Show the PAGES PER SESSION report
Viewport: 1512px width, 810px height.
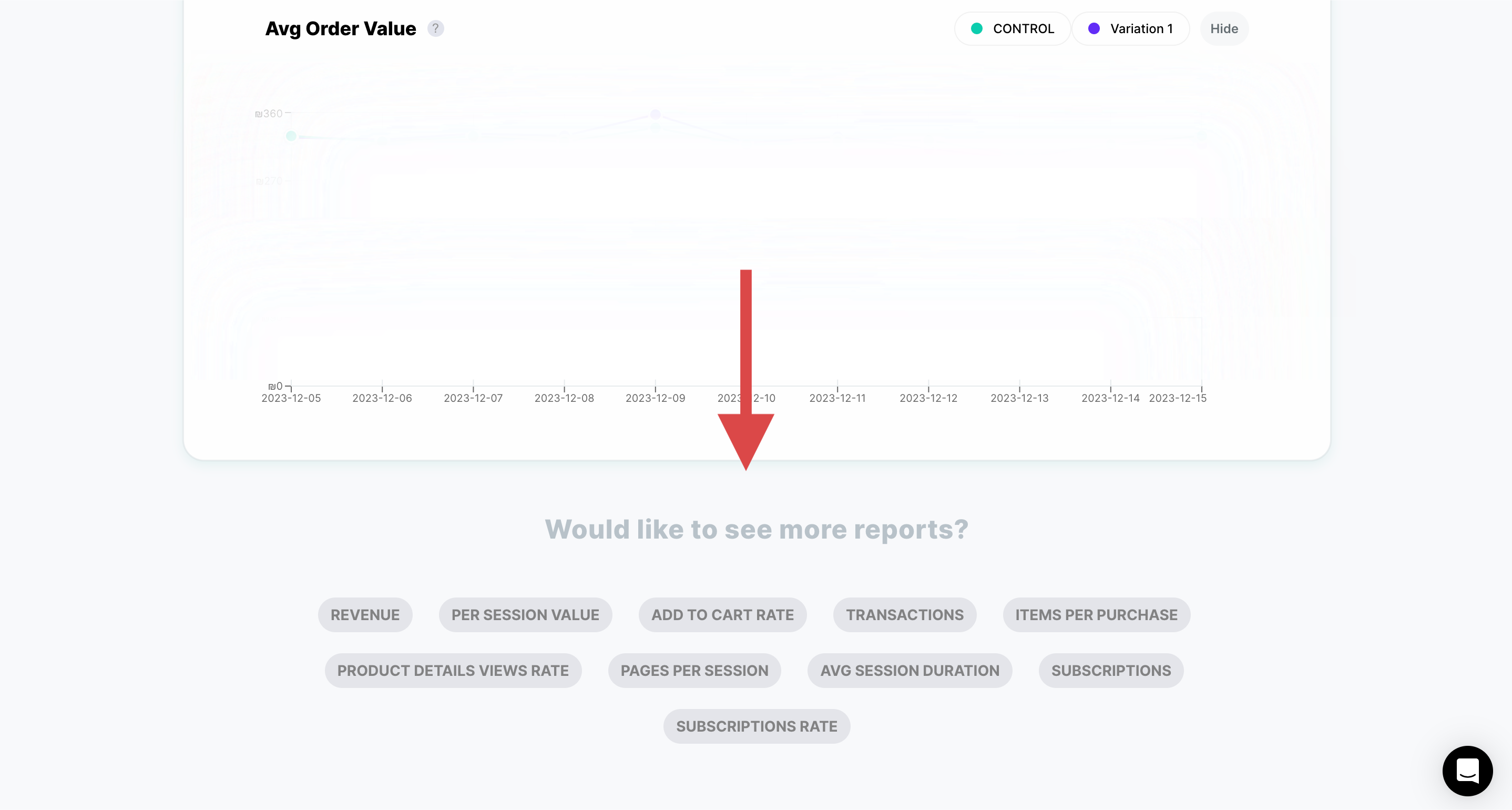pyautogui.click(x=694, y=670)
